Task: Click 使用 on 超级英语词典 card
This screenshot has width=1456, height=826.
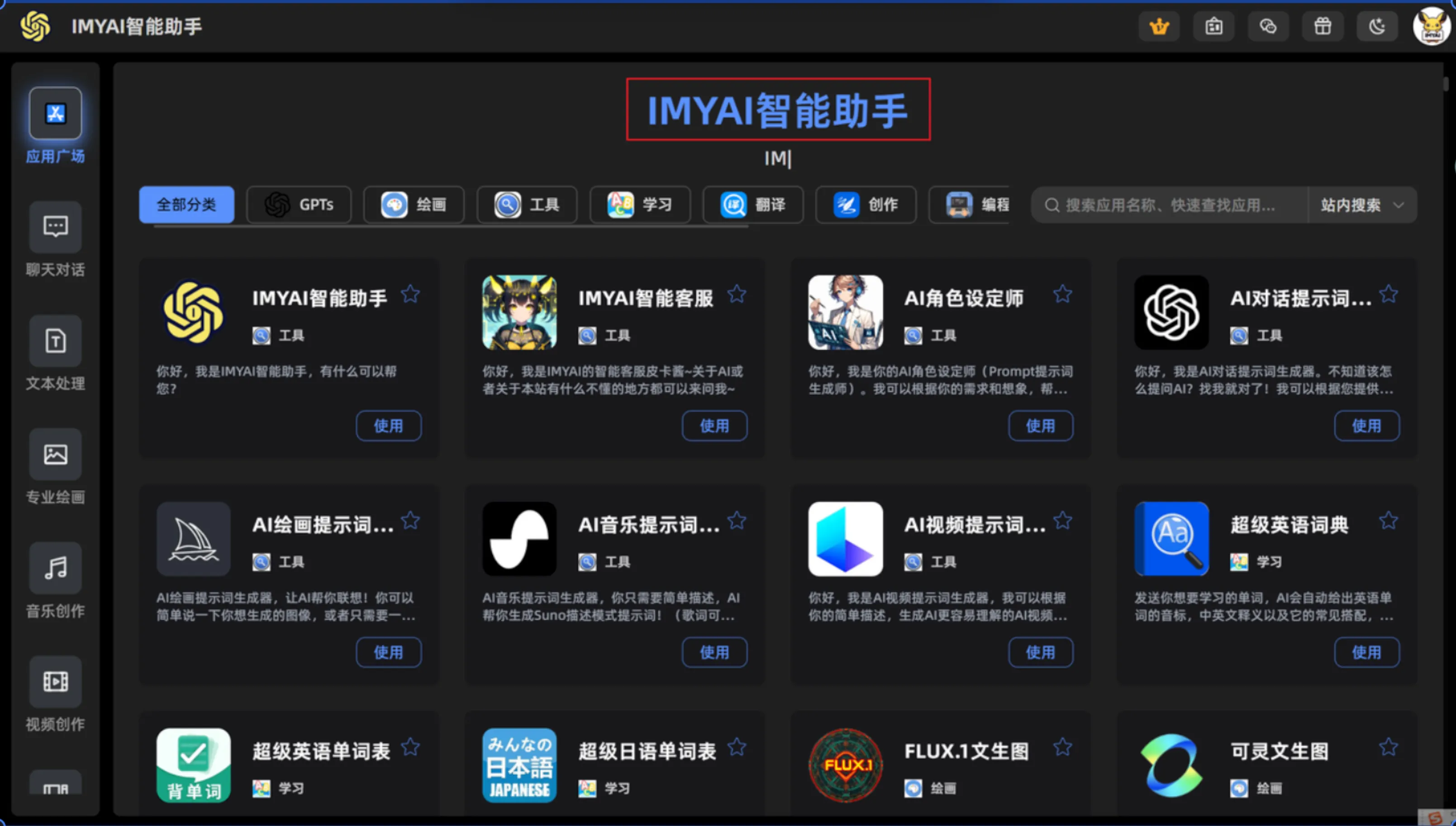Action: [x=1366, y=652]
